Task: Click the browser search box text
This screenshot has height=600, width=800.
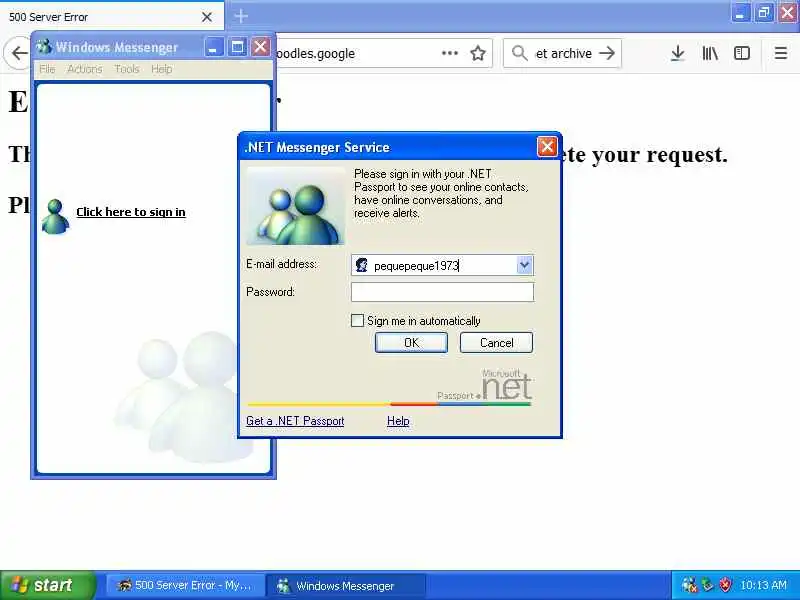Action: coord(563,53)
